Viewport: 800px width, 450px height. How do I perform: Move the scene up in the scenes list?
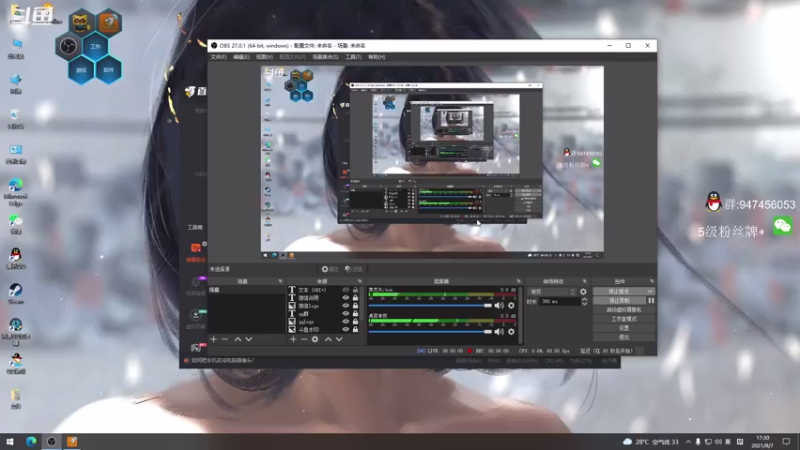pos(238,339)
